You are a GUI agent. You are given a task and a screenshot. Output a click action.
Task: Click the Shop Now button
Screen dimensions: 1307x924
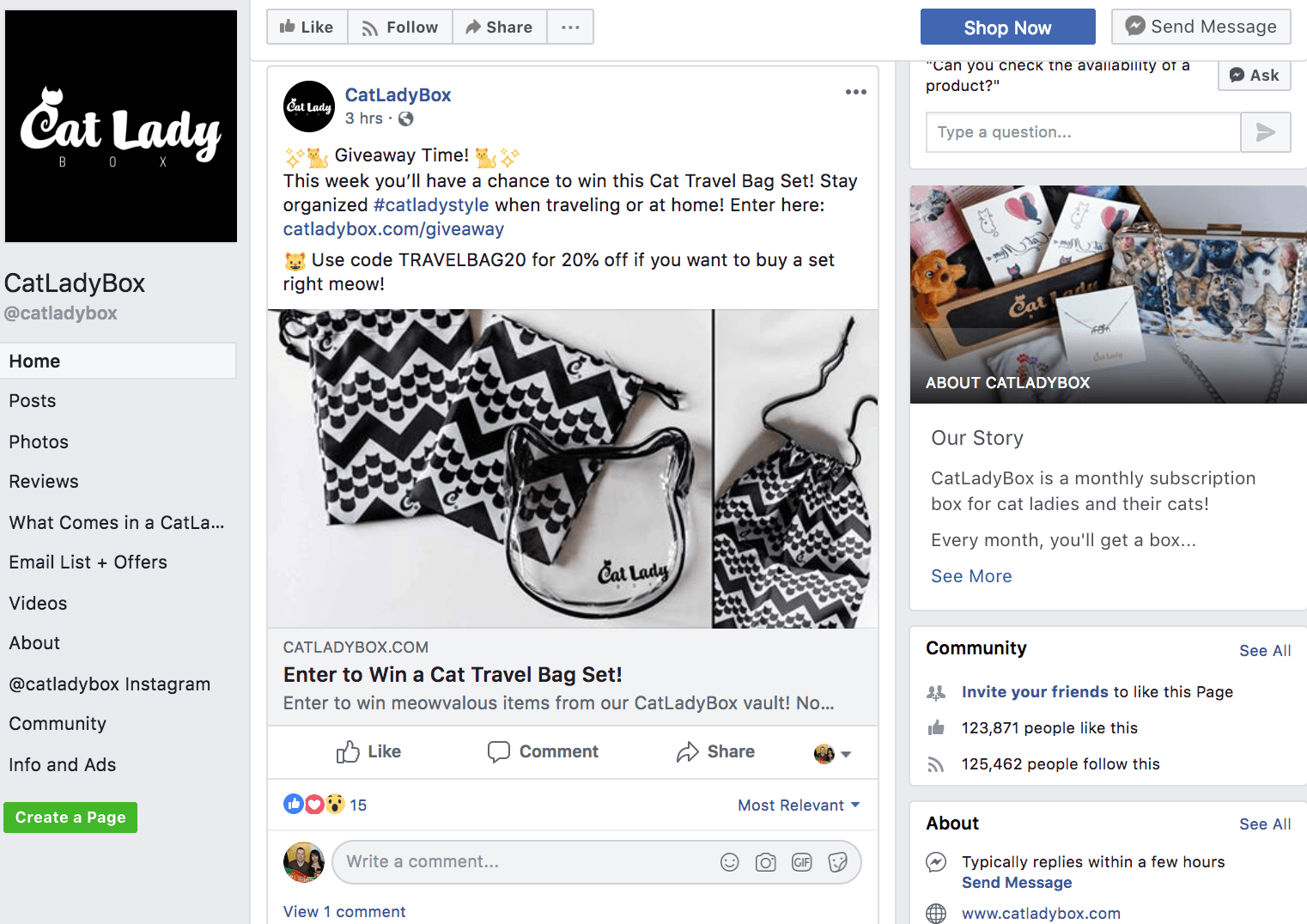coord(1007,27)
